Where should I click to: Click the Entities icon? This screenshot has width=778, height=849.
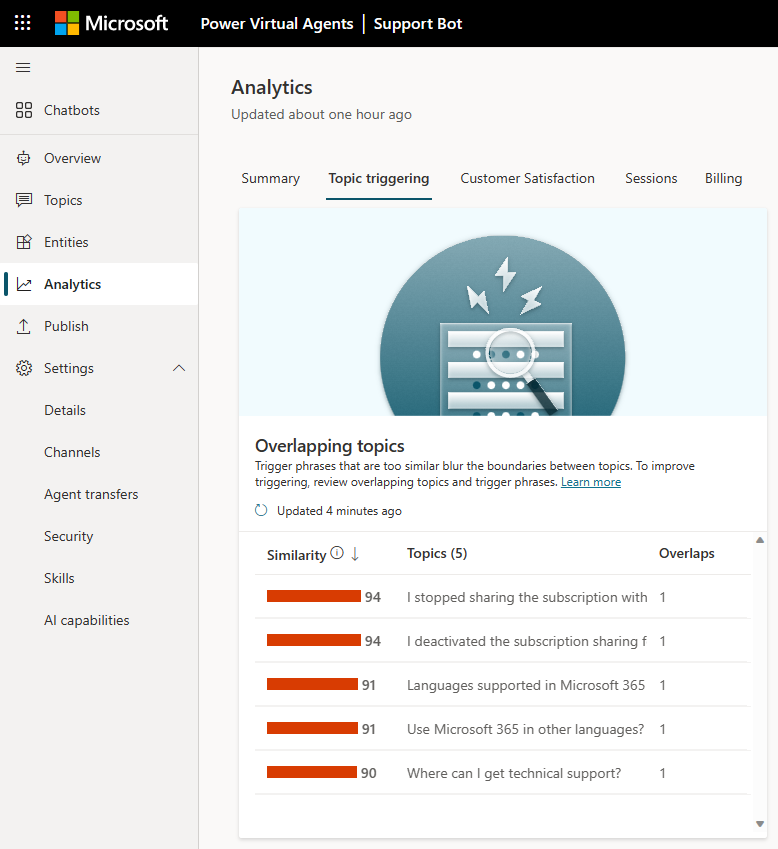pos(24,242)
